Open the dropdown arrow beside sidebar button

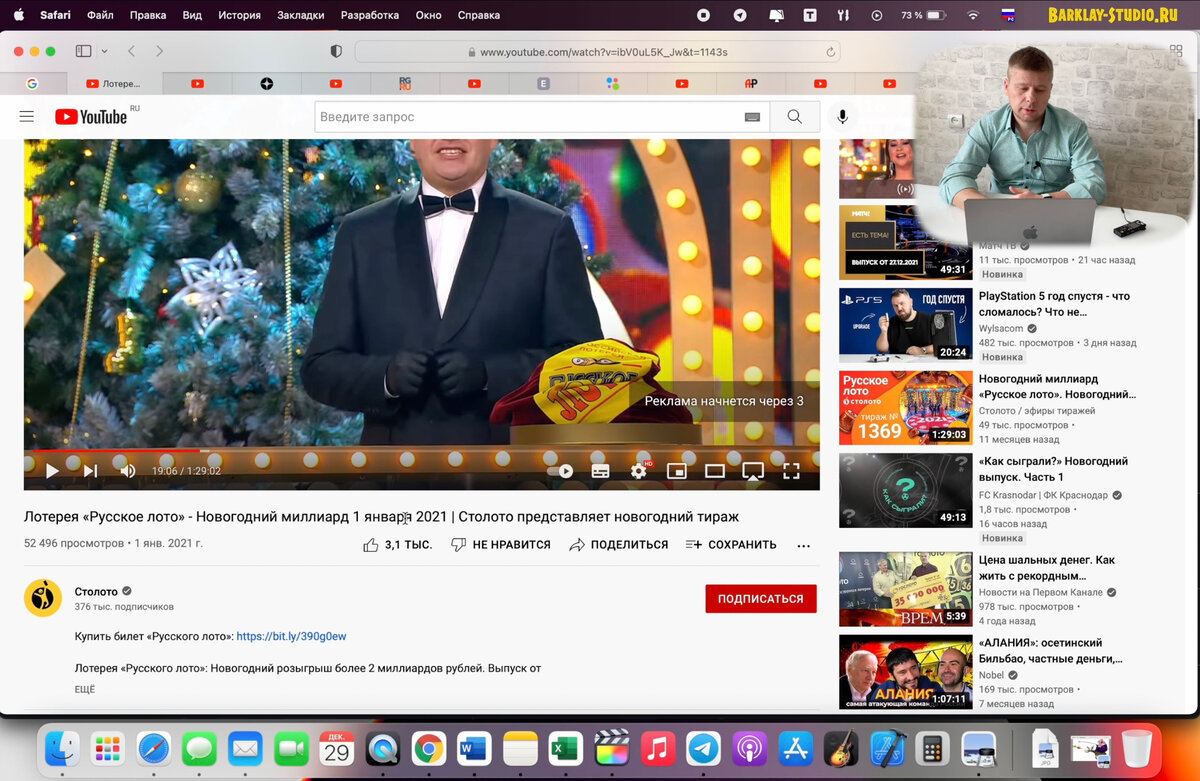coord(103,51)
